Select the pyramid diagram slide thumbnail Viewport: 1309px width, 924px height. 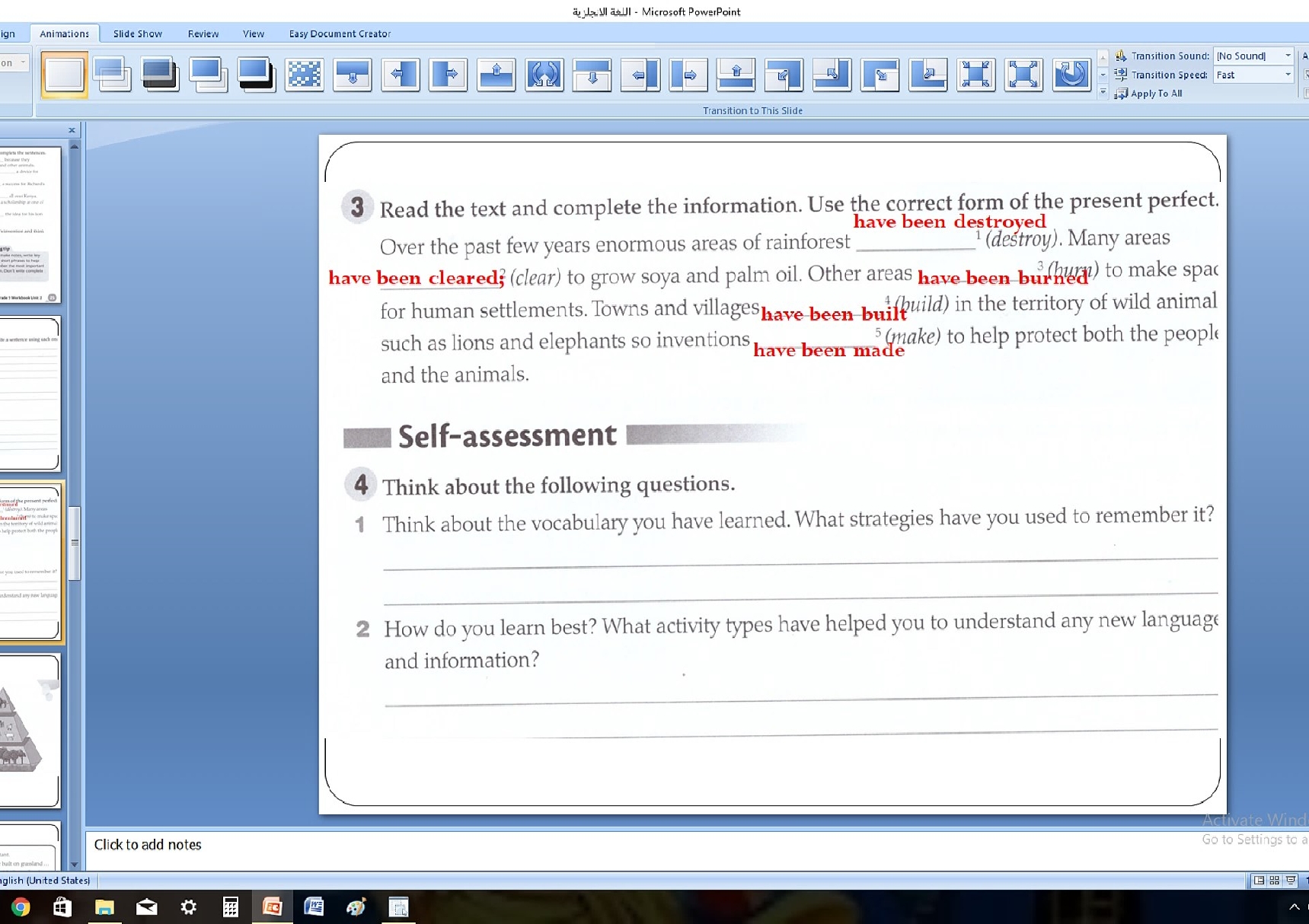pyautogui.click(x=29, y=731)
